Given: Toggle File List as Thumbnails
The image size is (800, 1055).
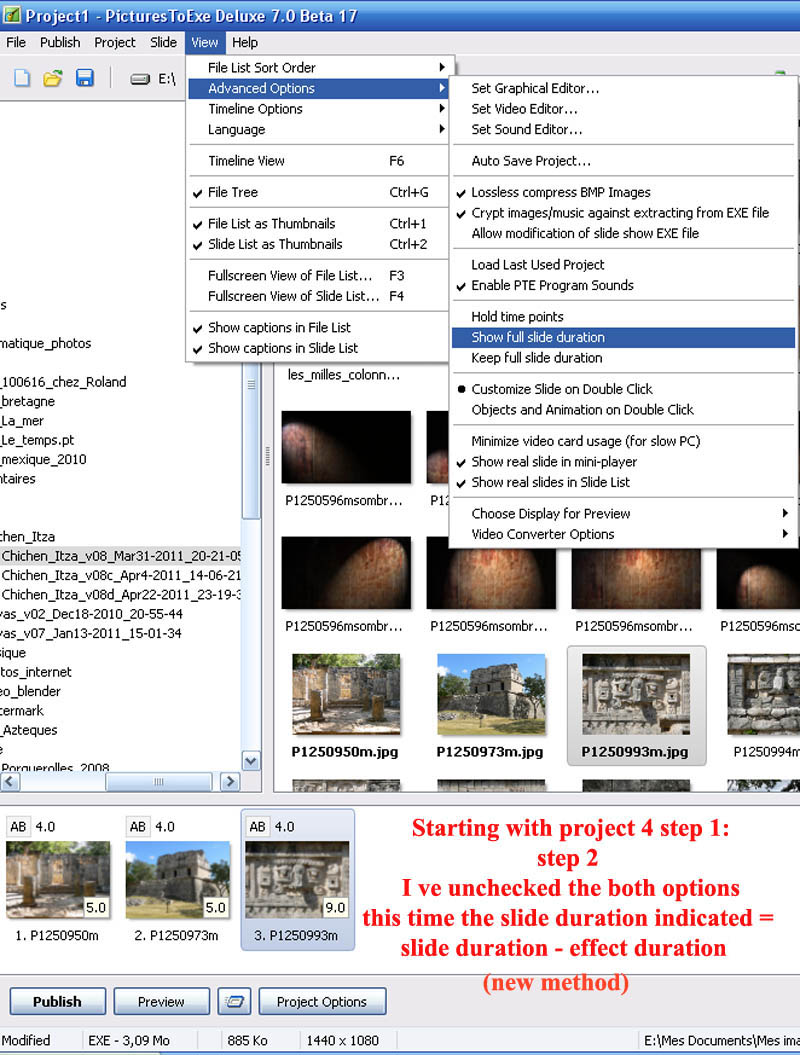Looking at the screenshot, I should [x=318, y=223].
